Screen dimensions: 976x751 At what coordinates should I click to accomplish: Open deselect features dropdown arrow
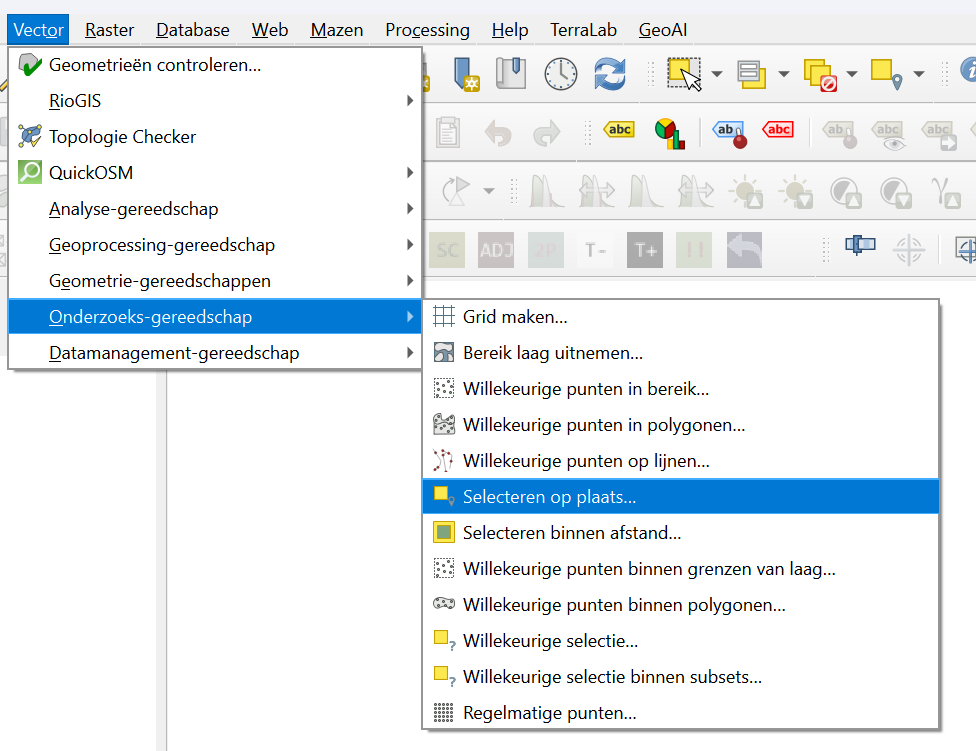(x=852, y=74)
